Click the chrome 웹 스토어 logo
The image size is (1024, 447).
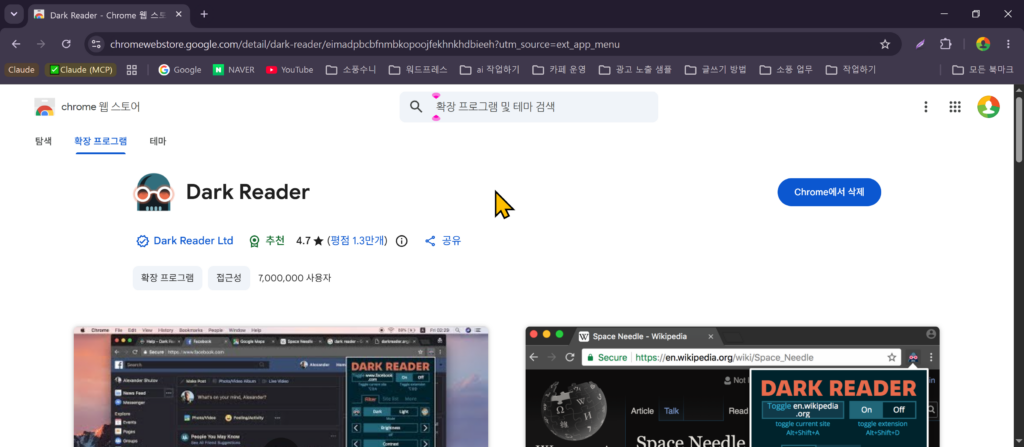point(87,107)
